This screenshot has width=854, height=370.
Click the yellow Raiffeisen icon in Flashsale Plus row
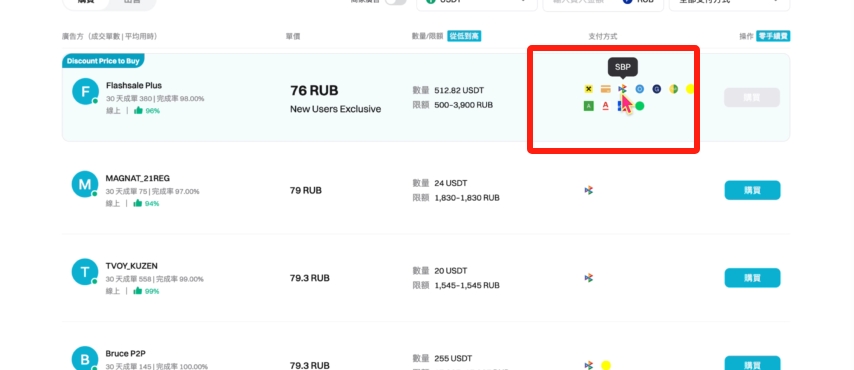point(588,89)
